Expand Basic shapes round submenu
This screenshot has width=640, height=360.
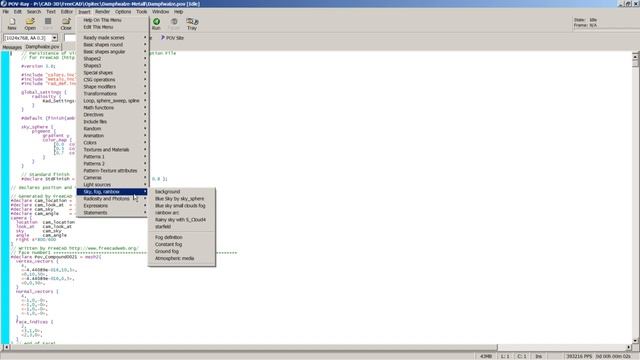pos(113,44)
